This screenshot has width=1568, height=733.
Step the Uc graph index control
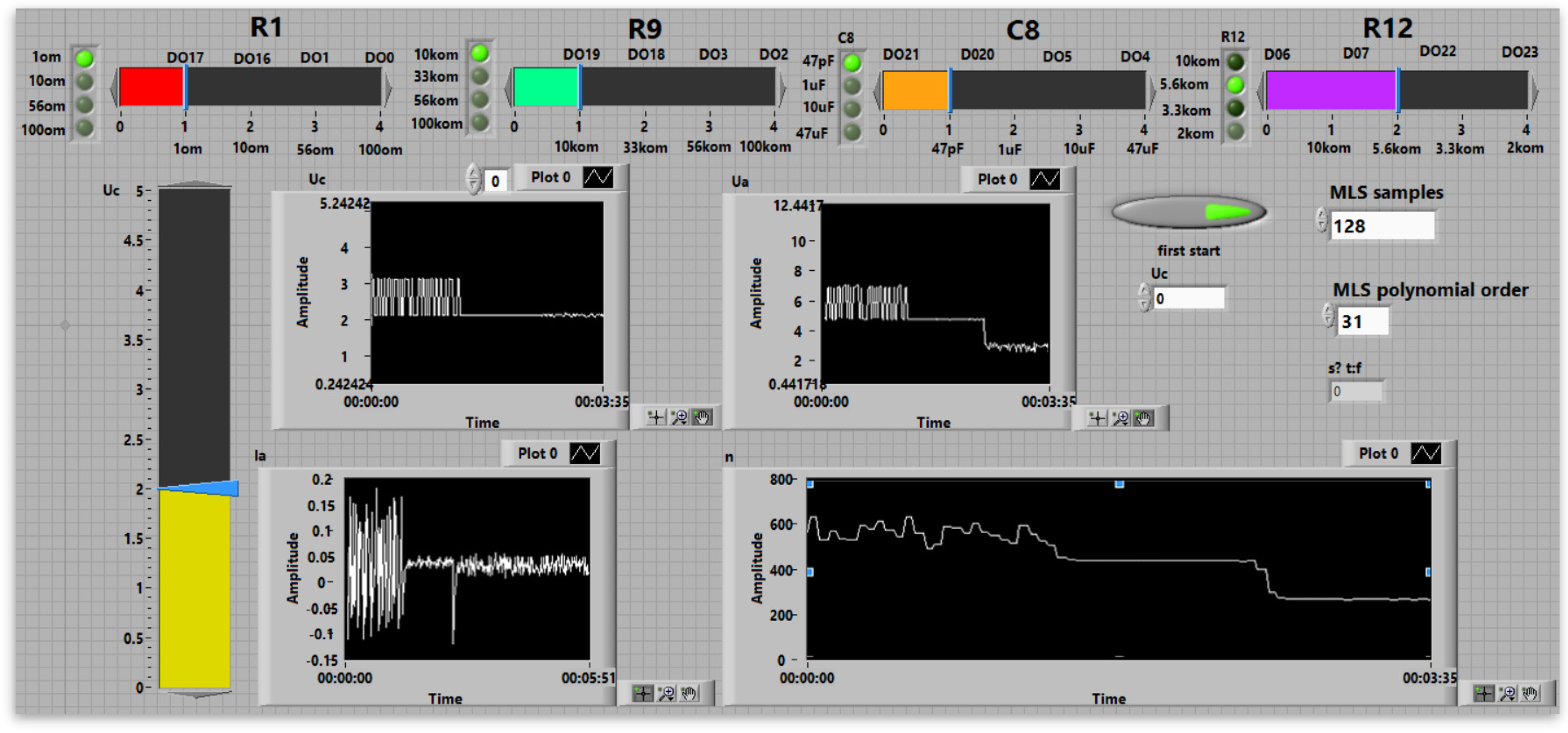pos(474,179)
